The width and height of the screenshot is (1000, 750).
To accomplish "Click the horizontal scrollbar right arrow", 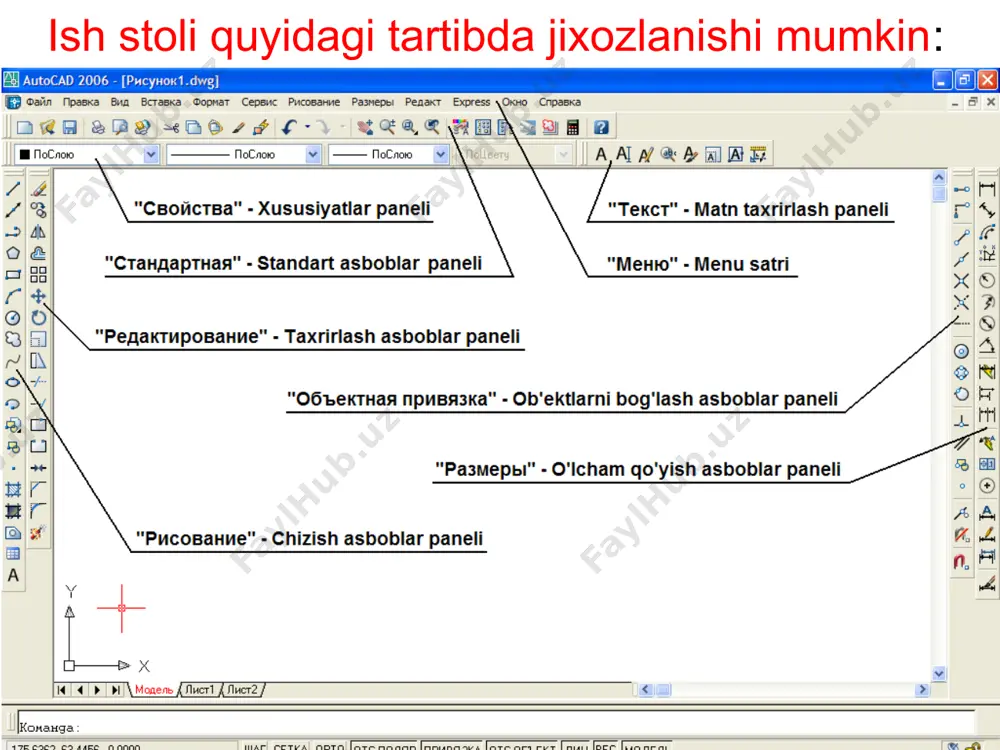I will (922, 689).
